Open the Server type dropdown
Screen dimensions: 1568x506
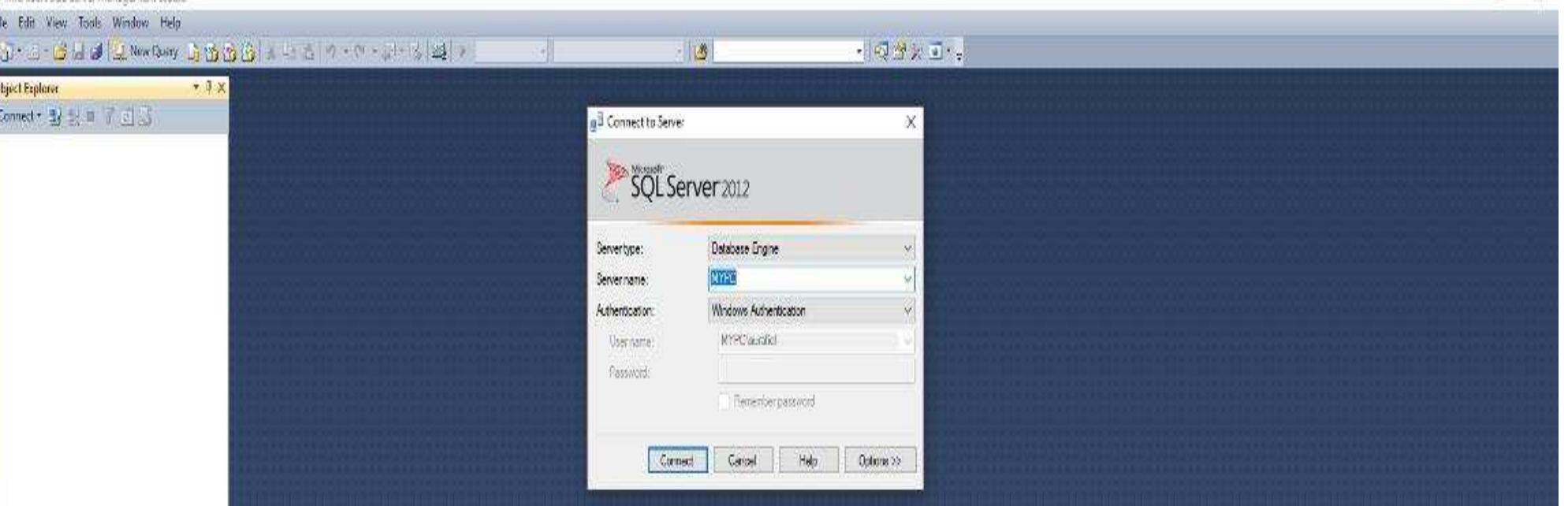907,249
